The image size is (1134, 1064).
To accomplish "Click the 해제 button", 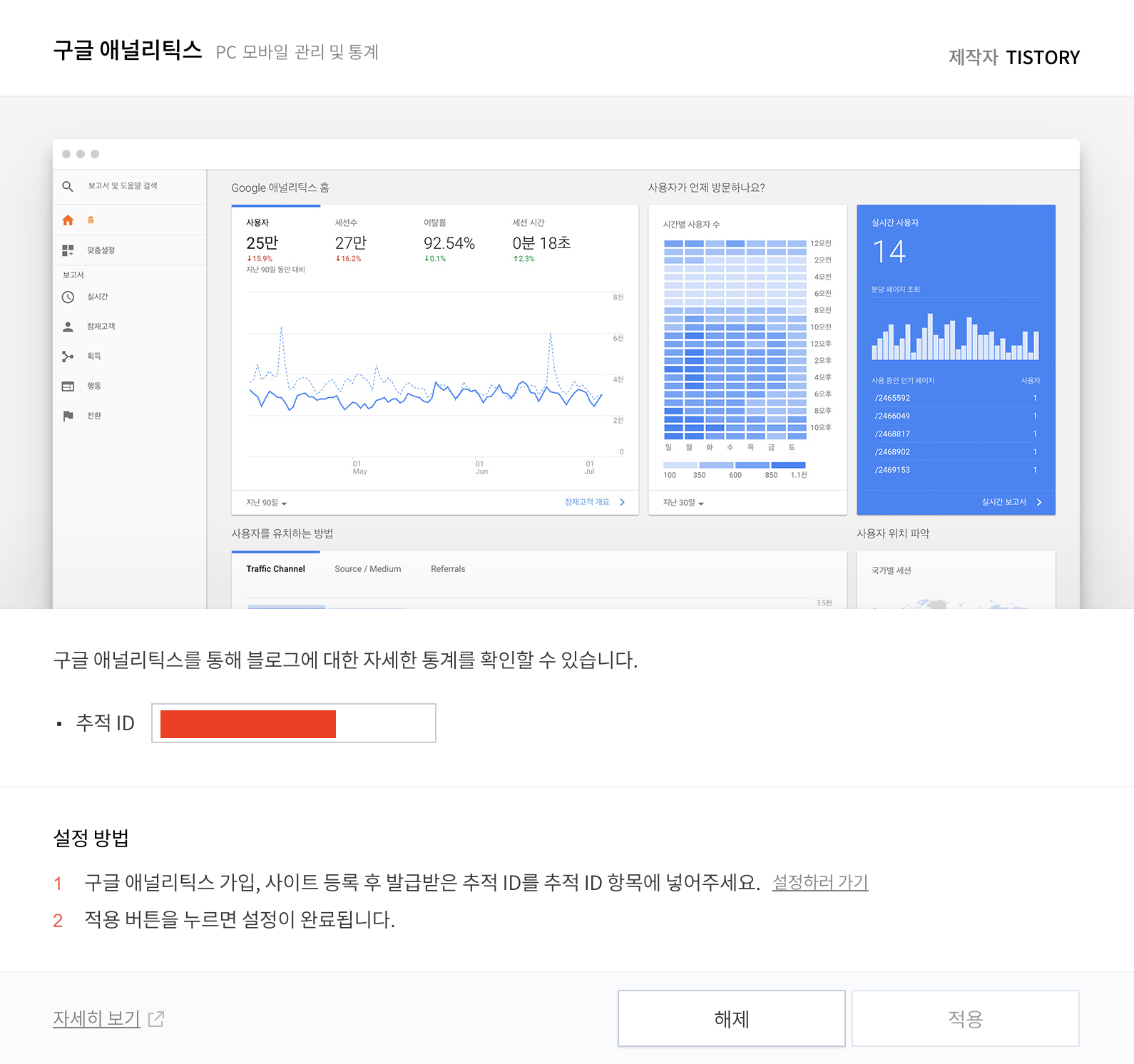I will coord(731,1018).
